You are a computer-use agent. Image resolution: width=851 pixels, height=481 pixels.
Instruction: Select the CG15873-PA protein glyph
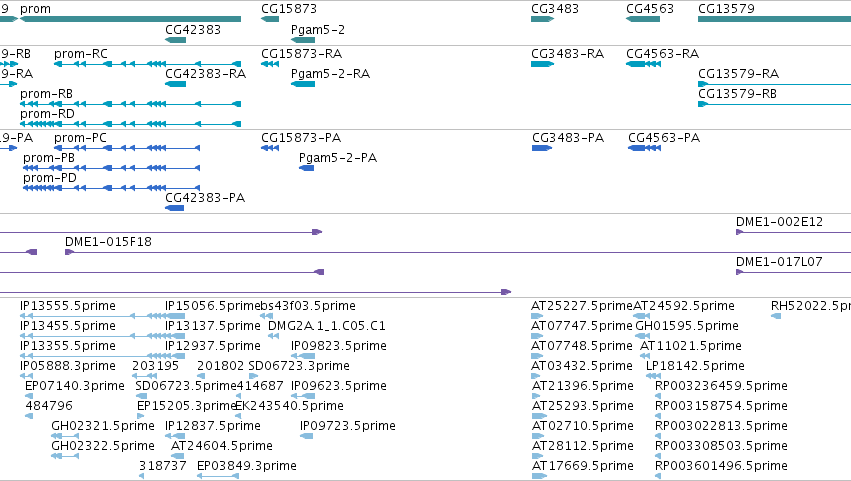pos(270,148)
